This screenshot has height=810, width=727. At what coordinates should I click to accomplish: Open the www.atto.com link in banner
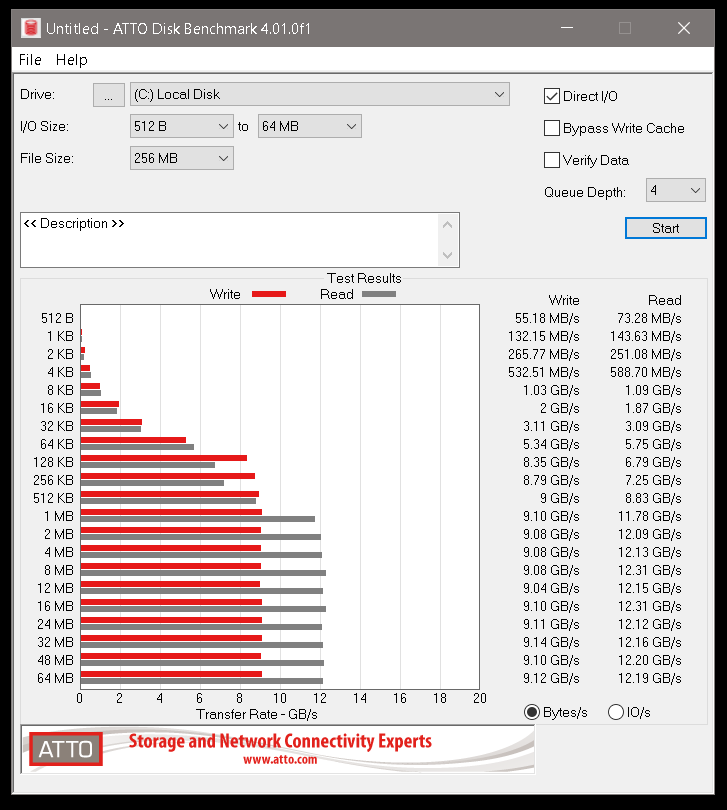(280, 759)
